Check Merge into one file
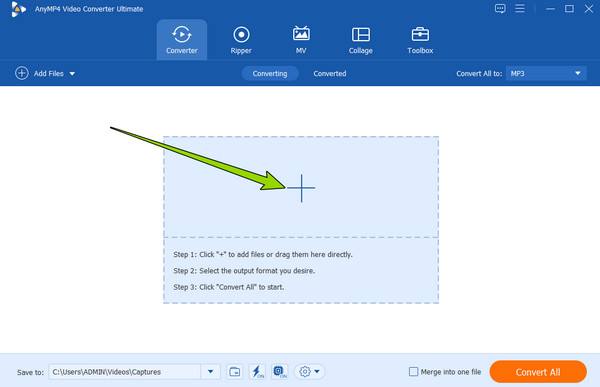 click(413, 372)
